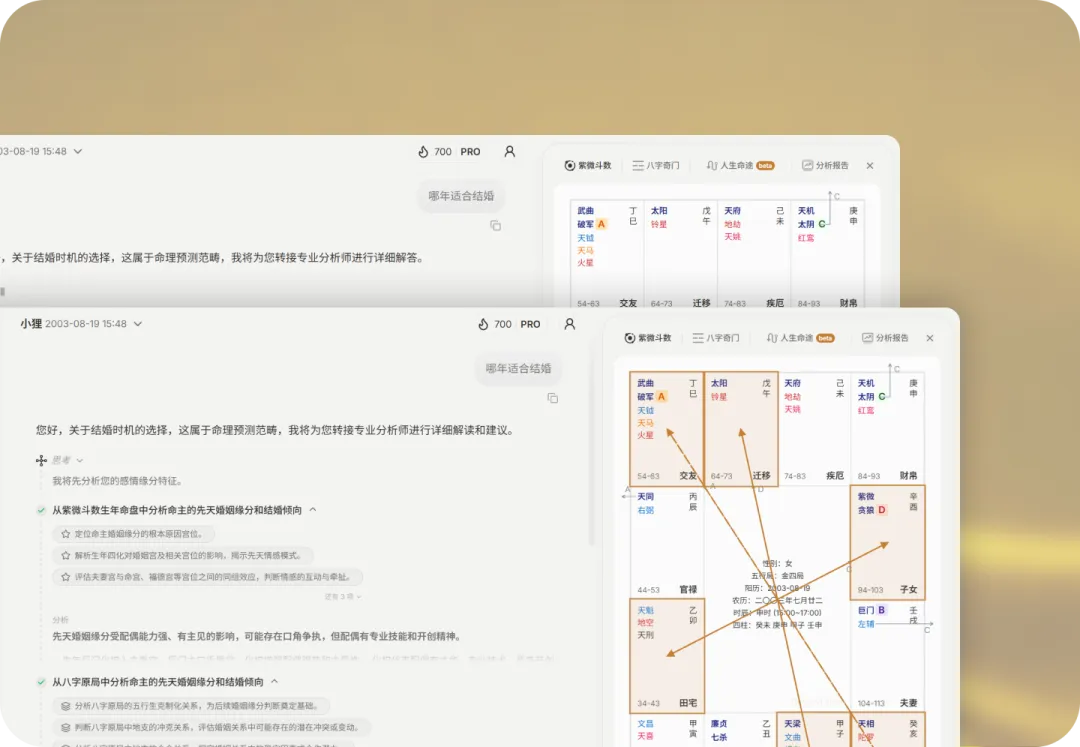
Task: Click flame credits icon in back window
Action: [x=424, y=151]
